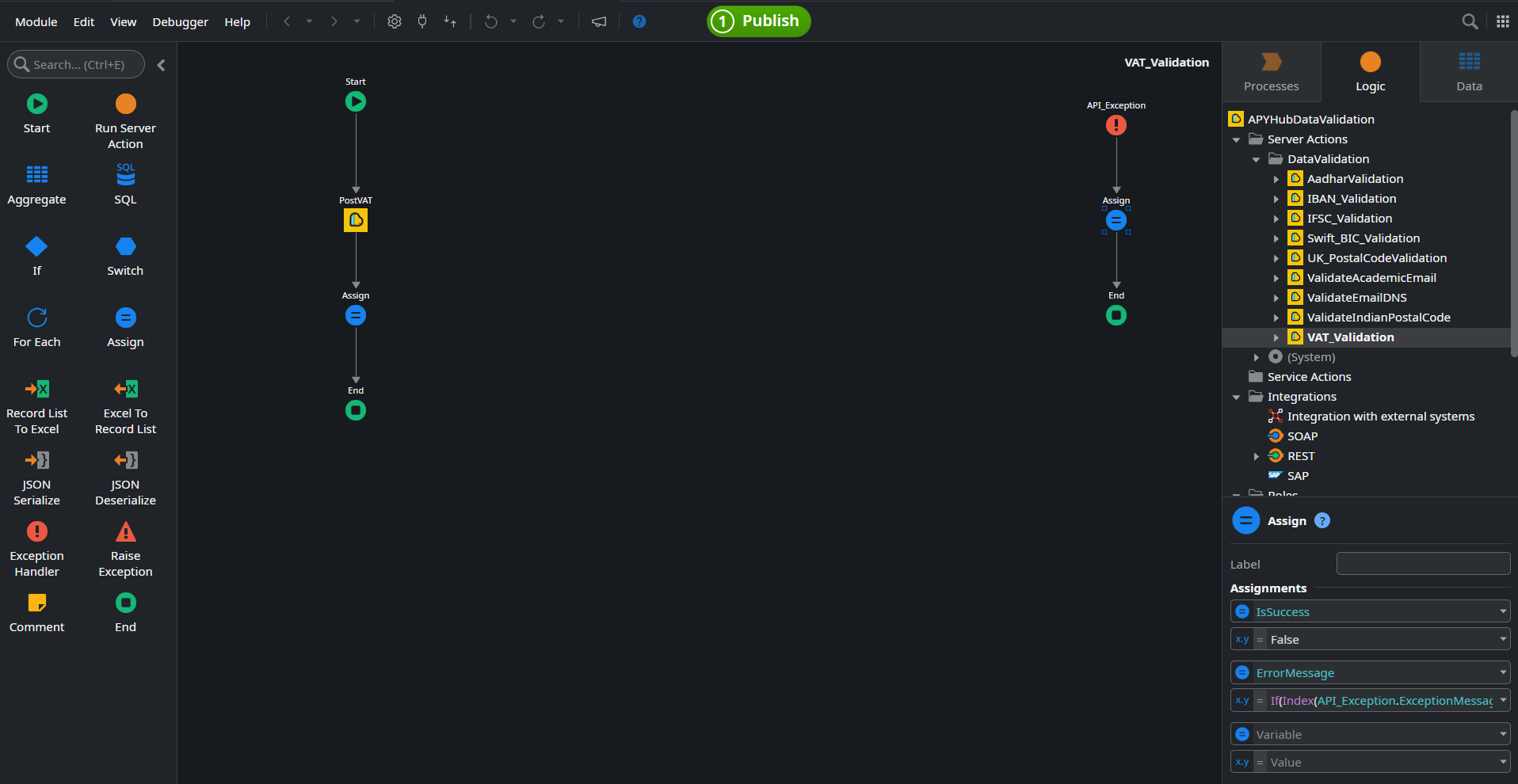Collapse the DataValidation folder
The image size is (1518, 784).
[1257, 159]
